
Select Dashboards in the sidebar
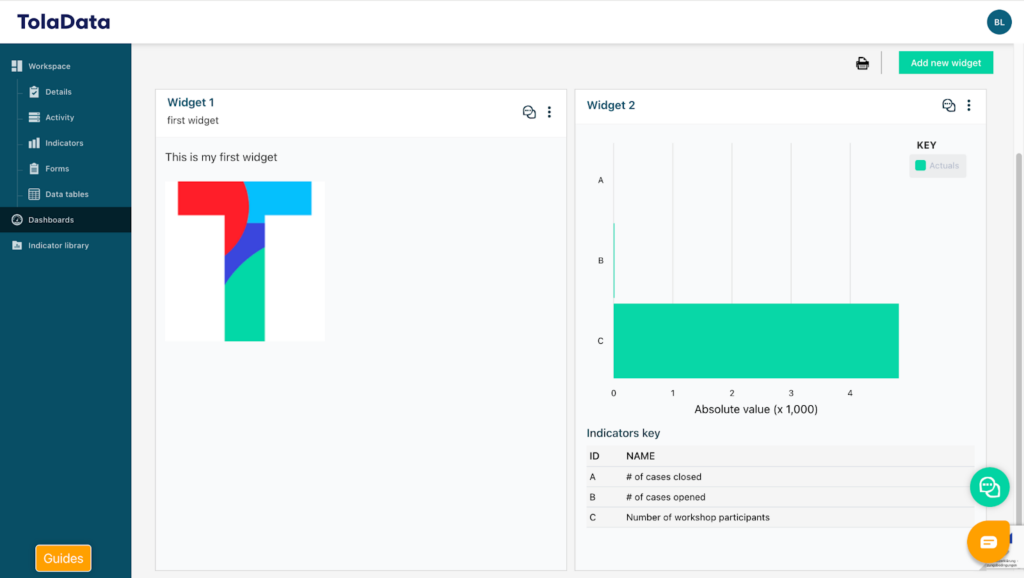pos(50,220)
